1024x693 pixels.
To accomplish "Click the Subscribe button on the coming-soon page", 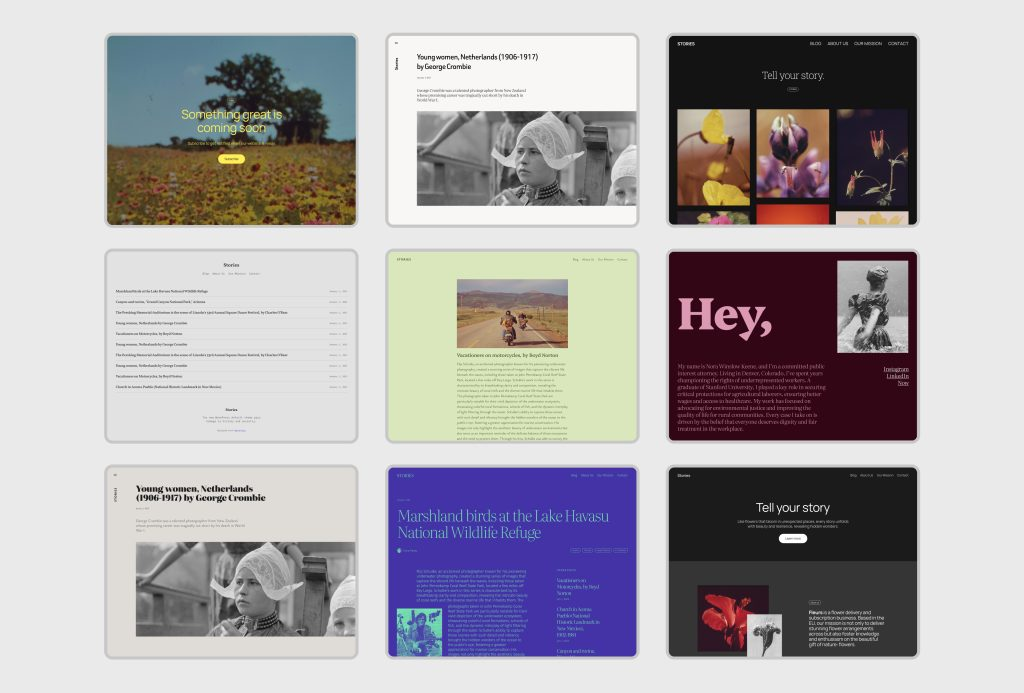I will [231, 159].
